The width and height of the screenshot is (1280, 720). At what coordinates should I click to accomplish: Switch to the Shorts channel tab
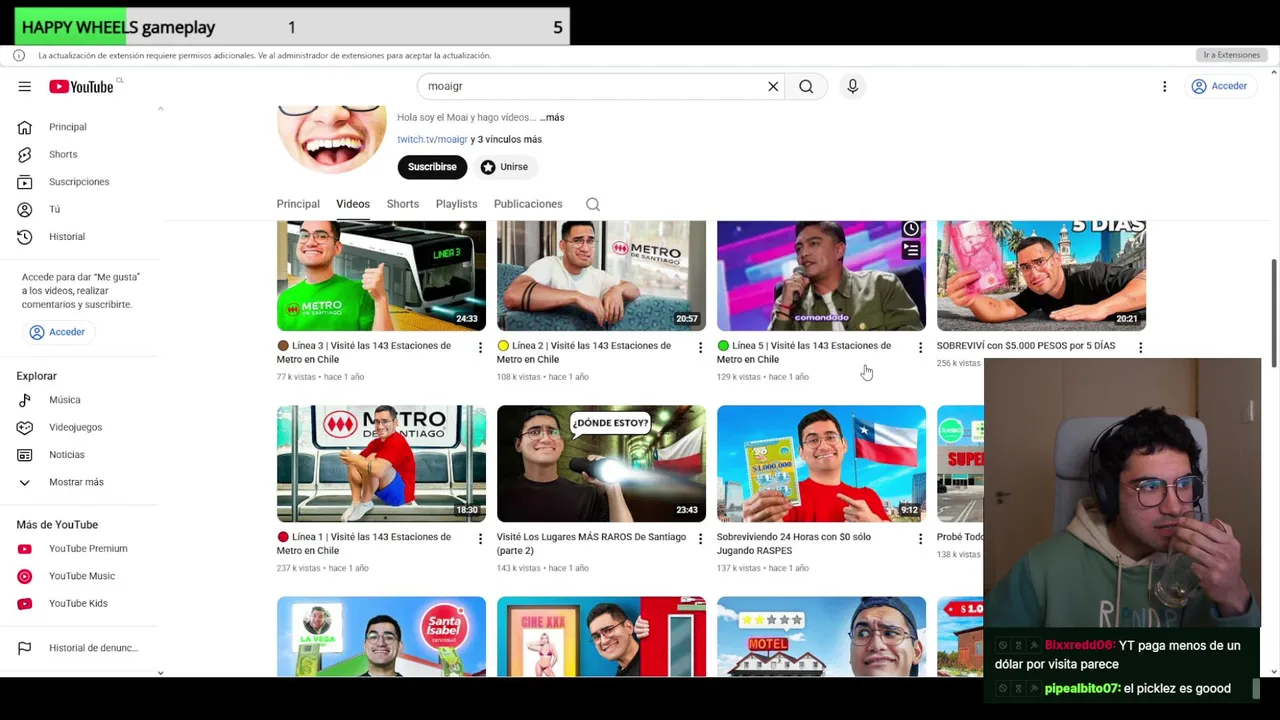click(403, 204)
